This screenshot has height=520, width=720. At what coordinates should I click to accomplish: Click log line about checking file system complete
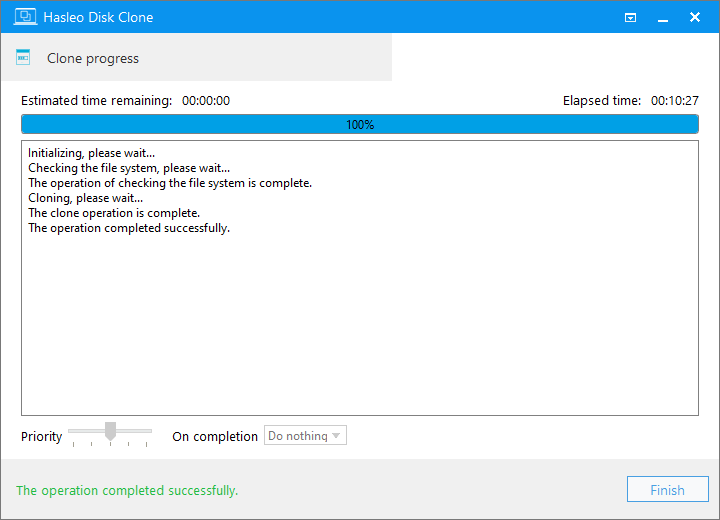point(170,183)
